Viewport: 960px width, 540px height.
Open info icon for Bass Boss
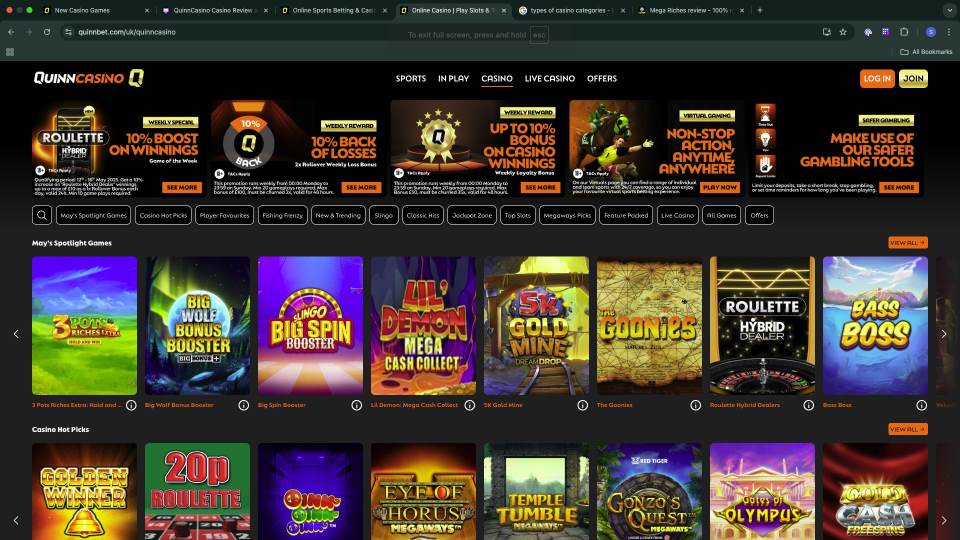tap(921, 405)
